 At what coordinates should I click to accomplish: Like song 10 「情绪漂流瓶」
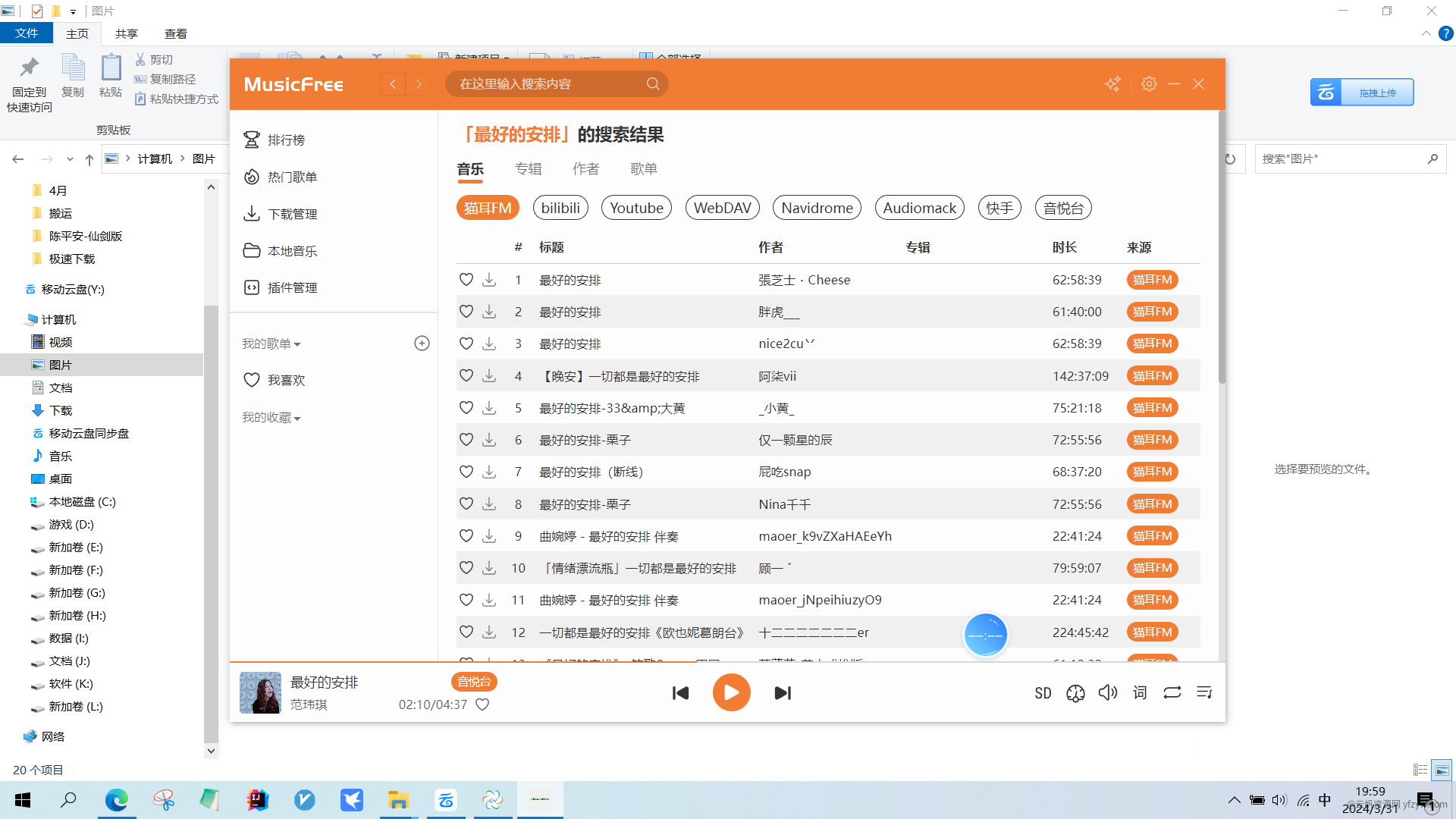click(x=466, y=568)
